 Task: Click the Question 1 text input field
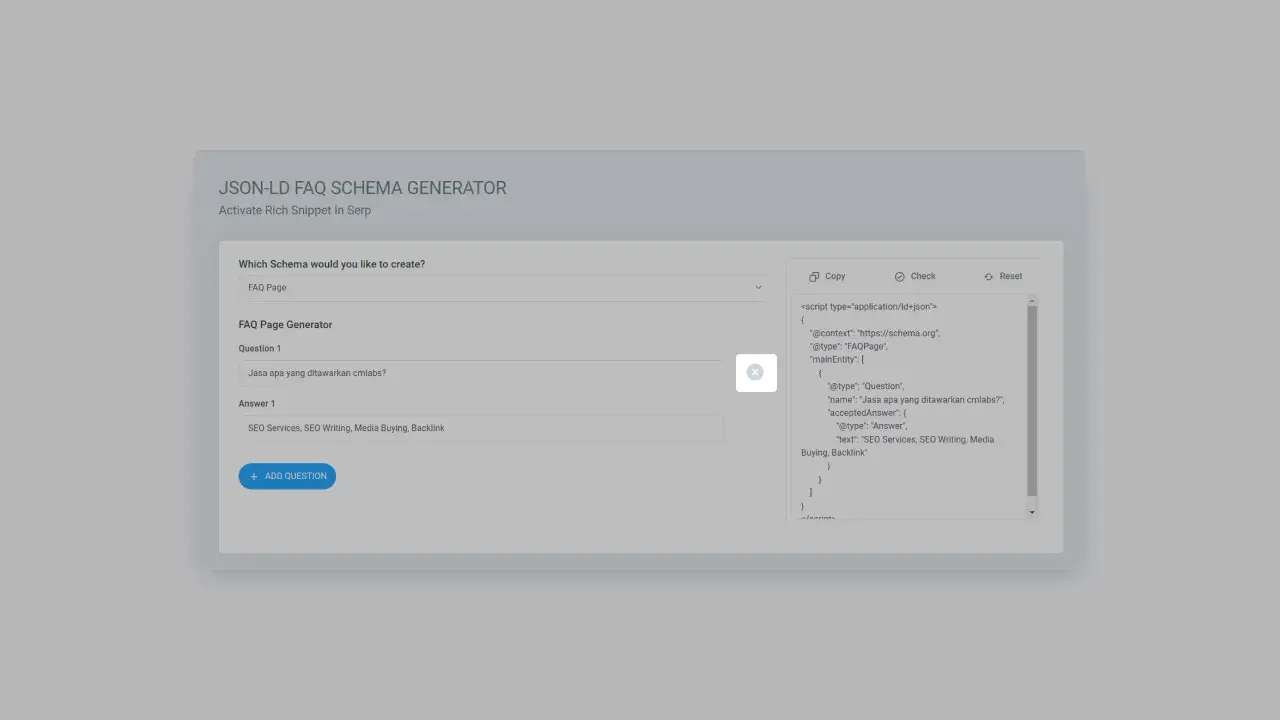pyautogui.click(x=480, y=372)
